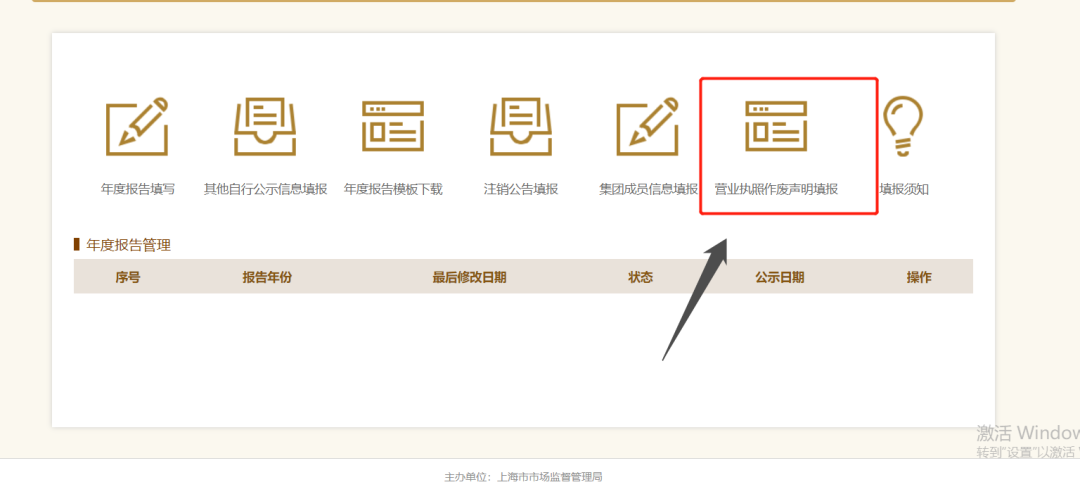Image resolution: width=1080 pixels, height=487 pixels.
Task: Click the 操作 column header
Action: (919, 278)
